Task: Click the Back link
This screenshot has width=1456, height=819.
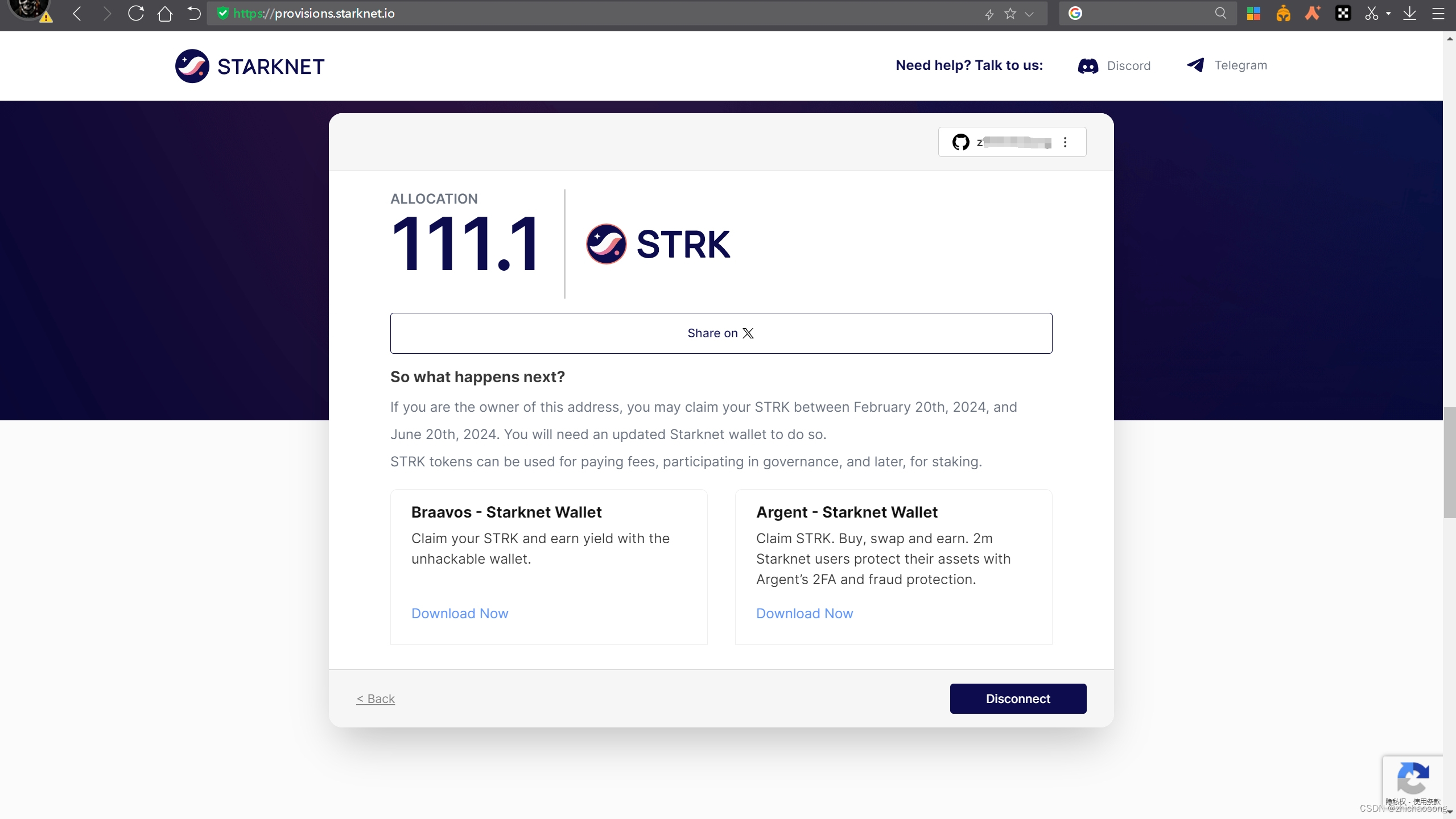Action: (x=376, y=698)
